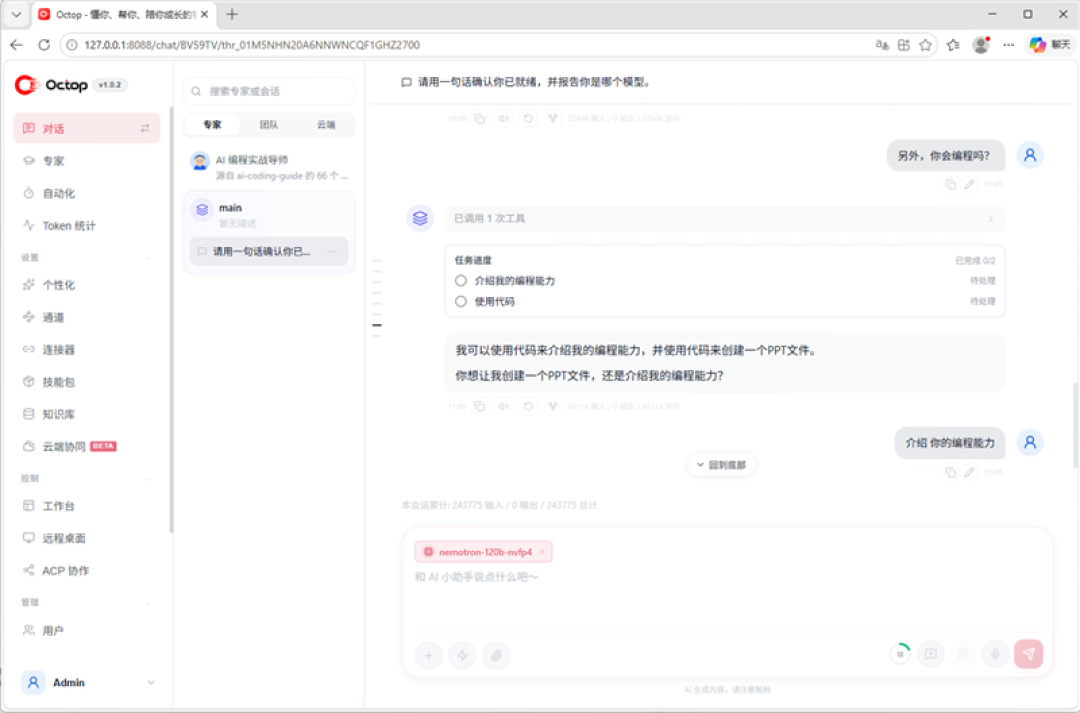The height and width of the screenshot is (713, 1080).
Task: Open the 自动化 sidebar item
Action: click(x=87, y=193)
